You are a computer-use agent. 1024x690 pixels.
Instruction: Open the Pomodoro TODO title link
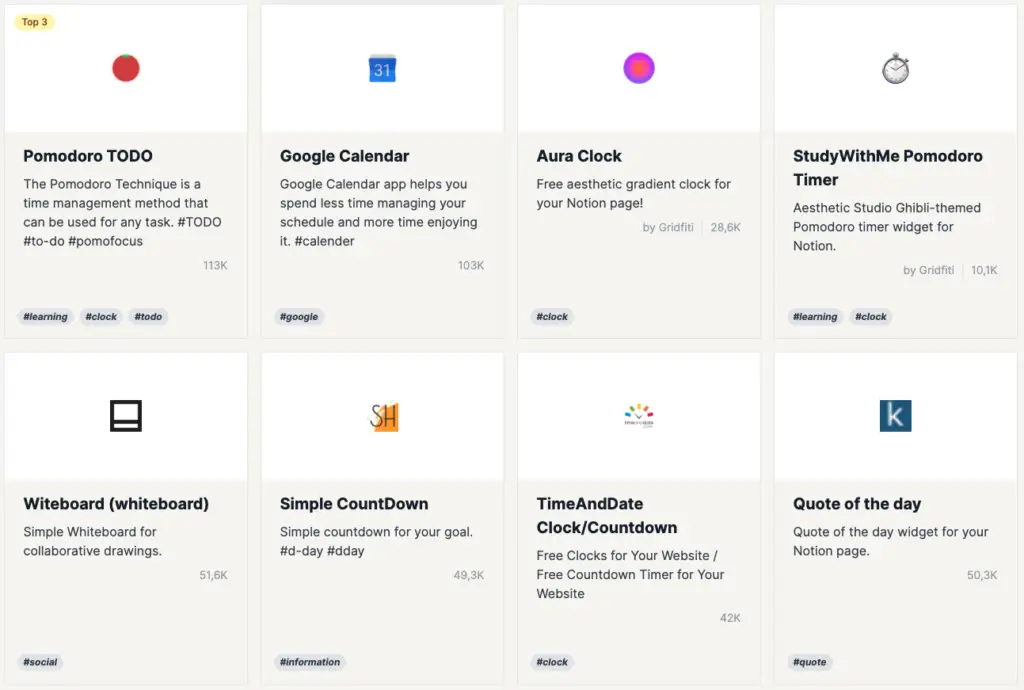point(88,156)
